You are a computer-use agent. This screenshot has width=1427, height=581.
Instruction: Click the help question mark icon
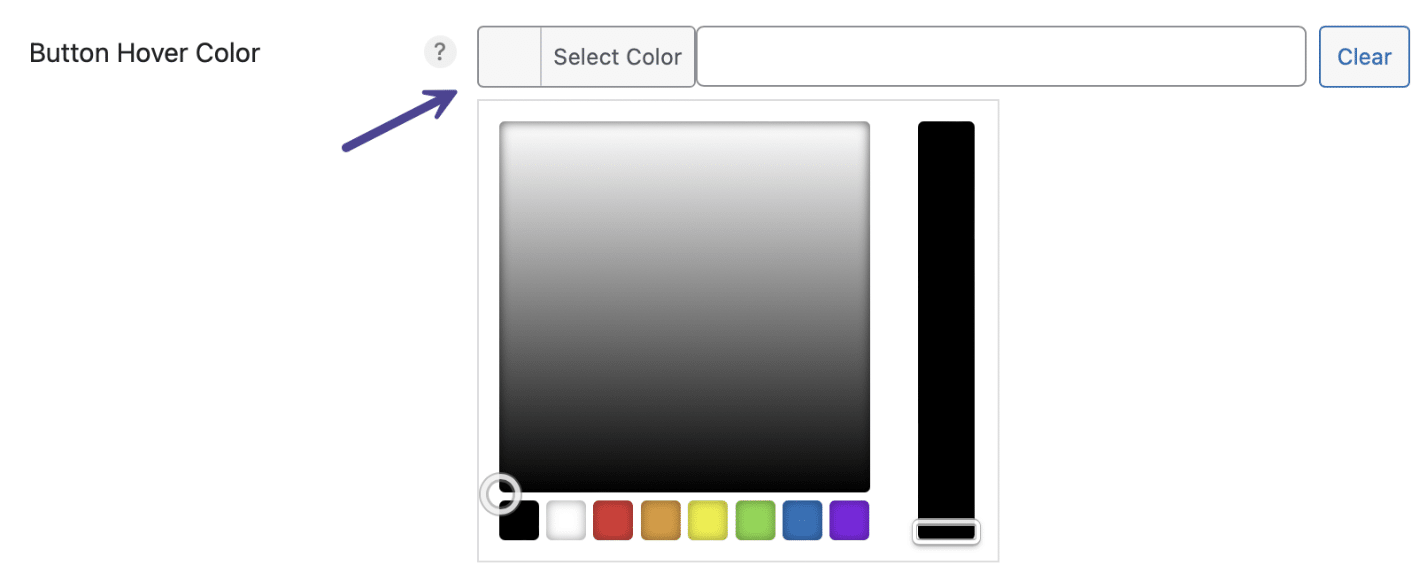click(x=440, y=52)
